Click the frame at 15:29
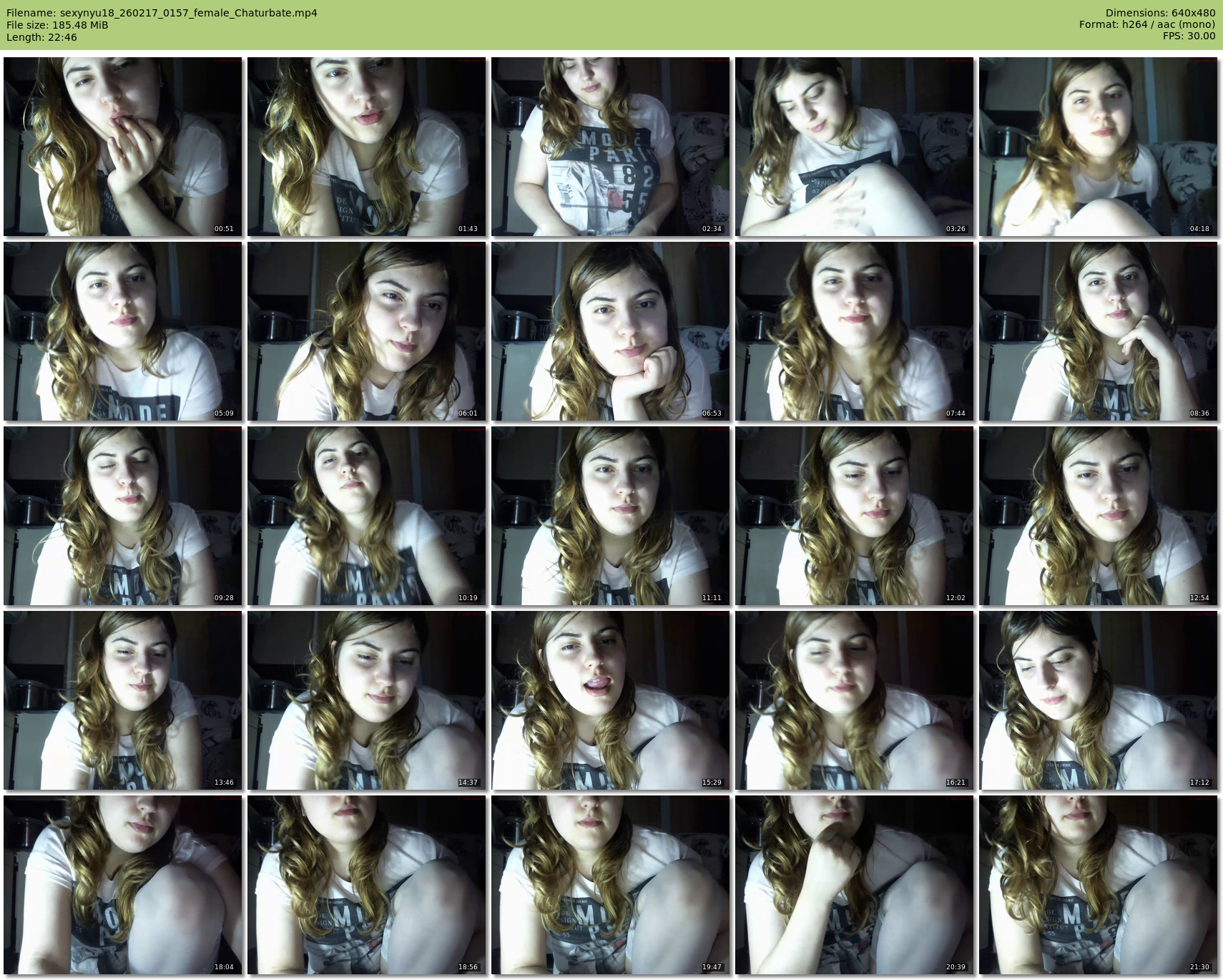This screenshot has width=1223, height=980. tap(611, 700)
